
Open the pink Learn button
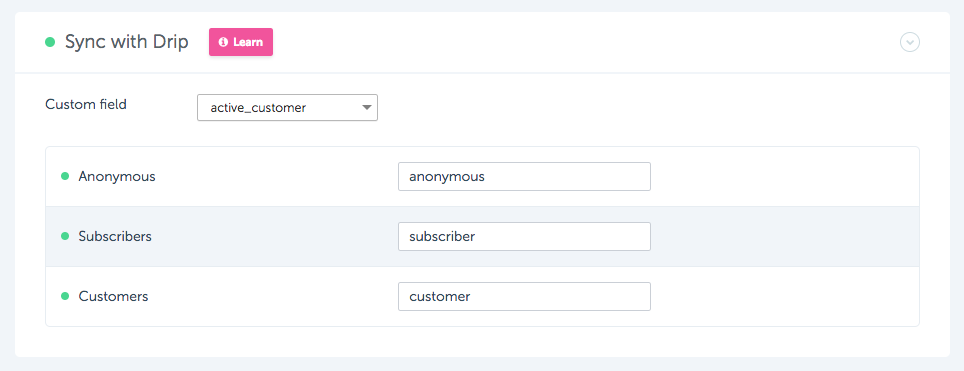click(x=241, y=42)
